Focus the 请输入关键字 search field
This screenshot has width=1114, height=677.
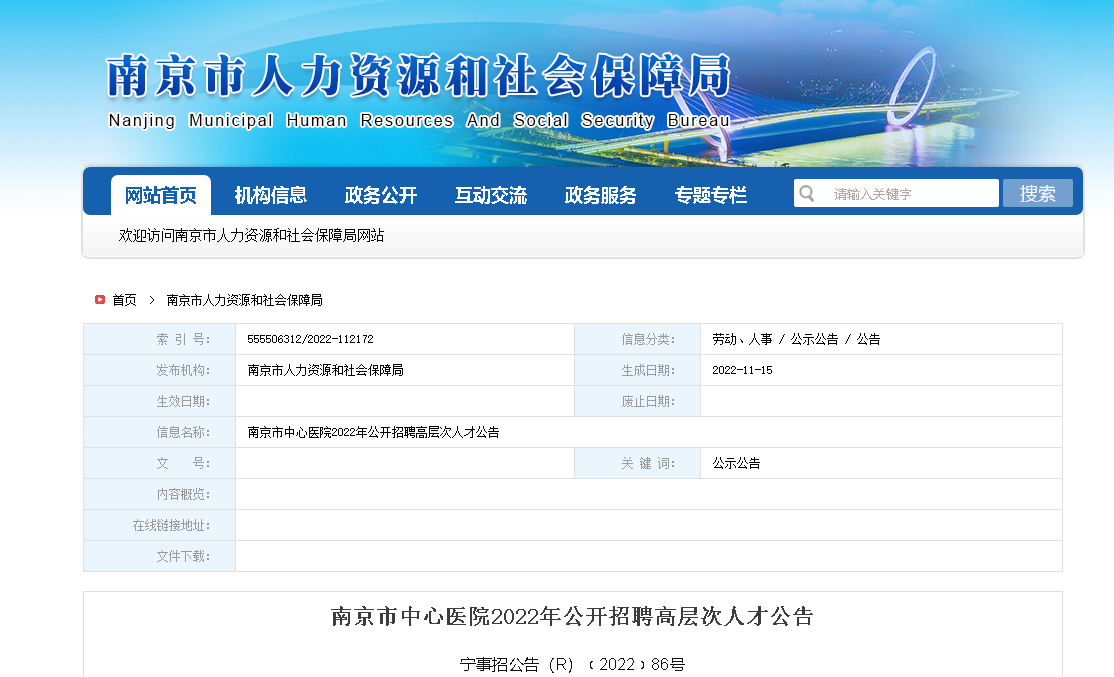(x=910, y=194)
